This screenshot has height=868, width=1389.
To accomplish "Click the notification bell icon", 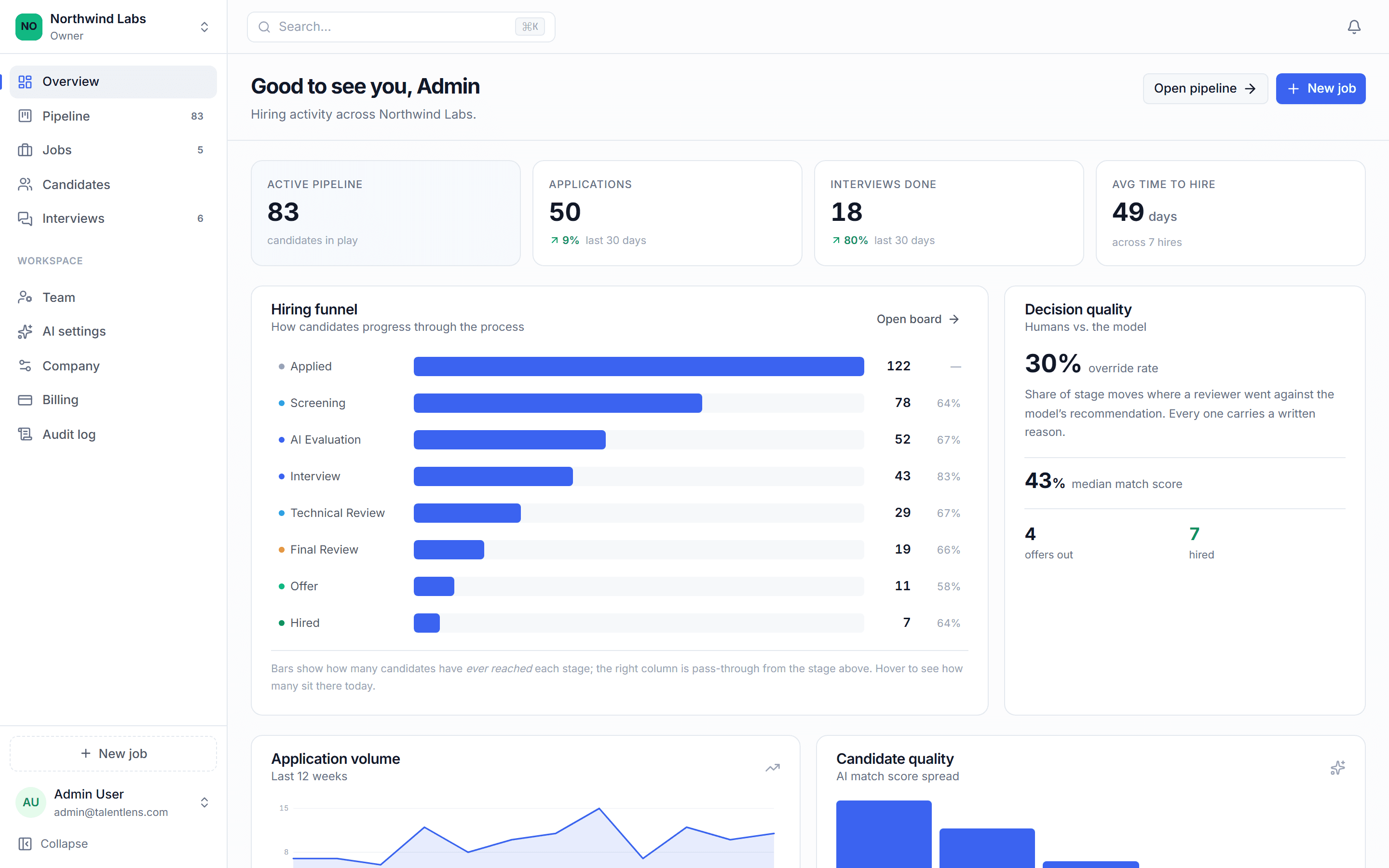I will click(1353, 27).
